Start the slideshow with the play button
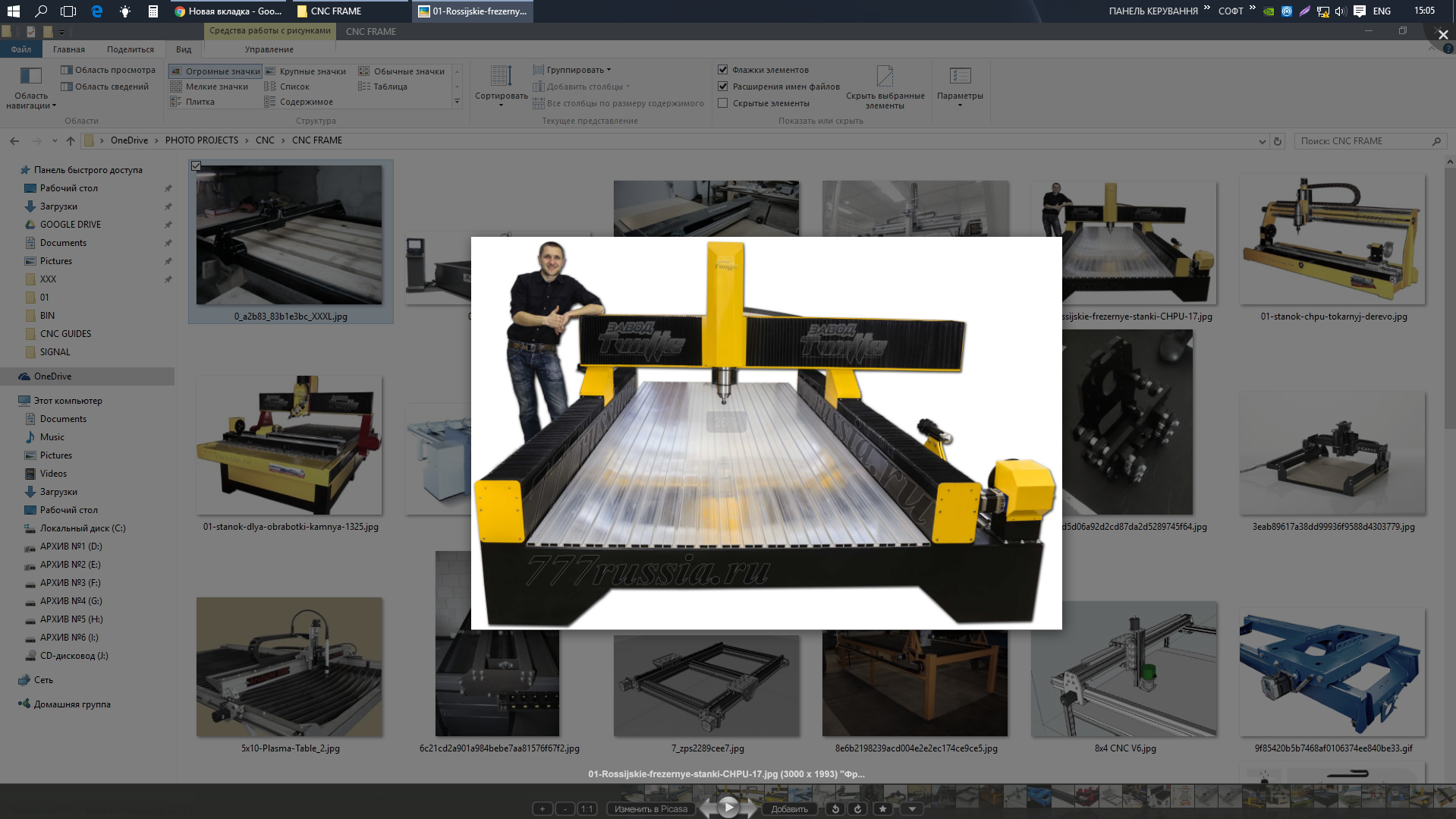 point(728,807)
